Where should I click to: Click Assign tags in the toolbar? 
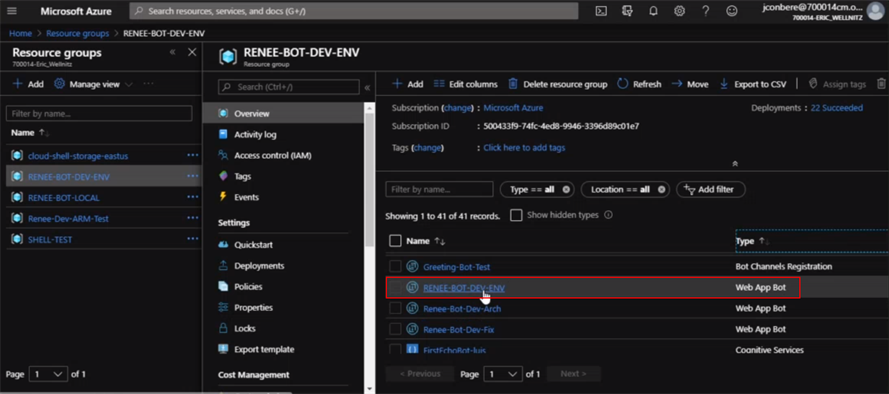pos(837,84)
